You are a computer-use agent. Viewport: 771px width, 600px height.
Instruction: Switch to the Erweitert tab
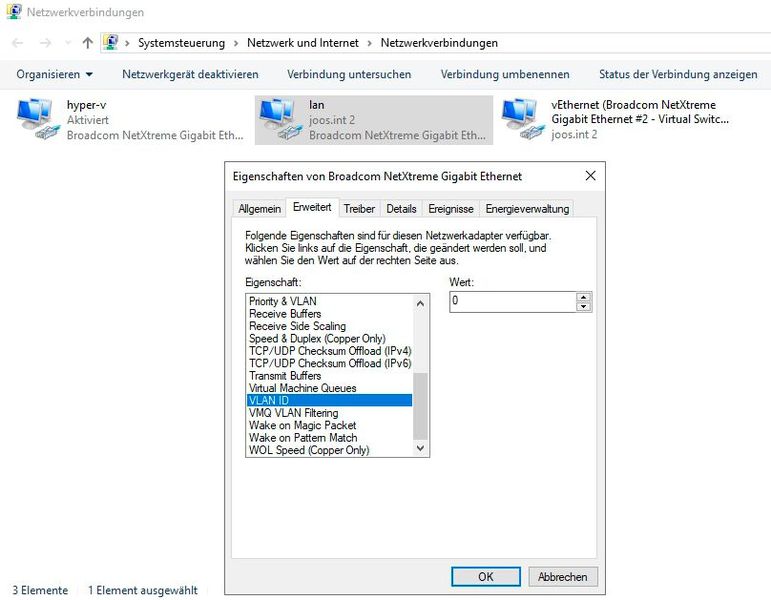point(312,207)
